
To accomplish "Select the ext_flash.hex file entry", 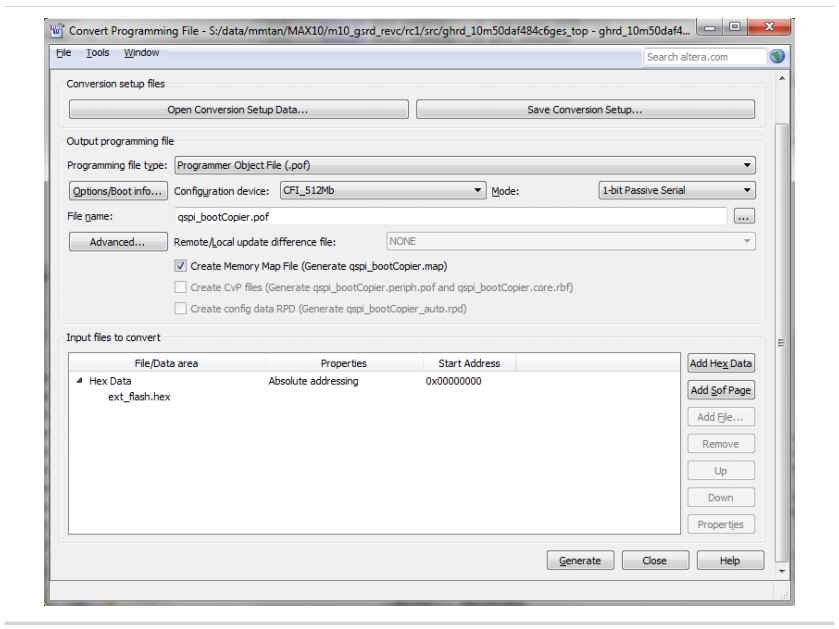I will coord(139,397).
